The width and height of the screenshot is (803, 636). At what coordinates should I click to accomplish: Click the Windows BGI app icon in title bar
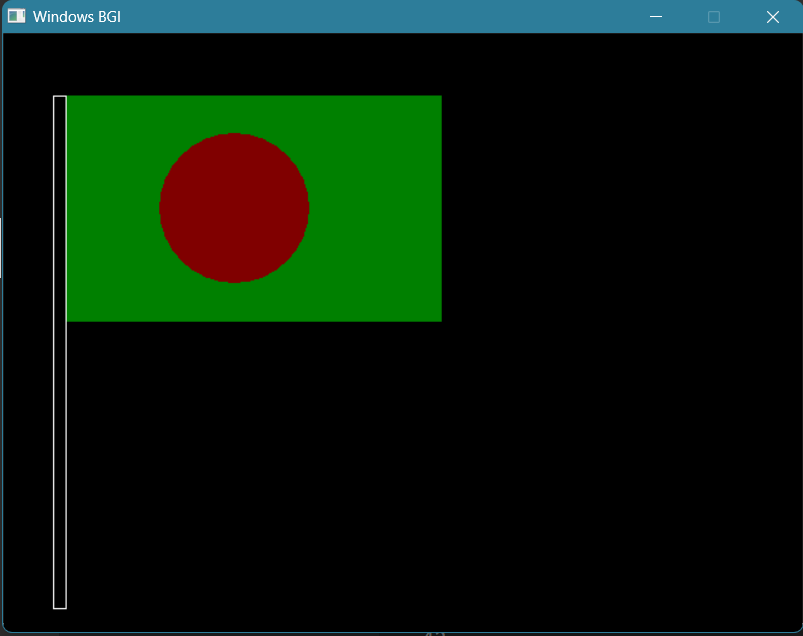pos(16,16)
